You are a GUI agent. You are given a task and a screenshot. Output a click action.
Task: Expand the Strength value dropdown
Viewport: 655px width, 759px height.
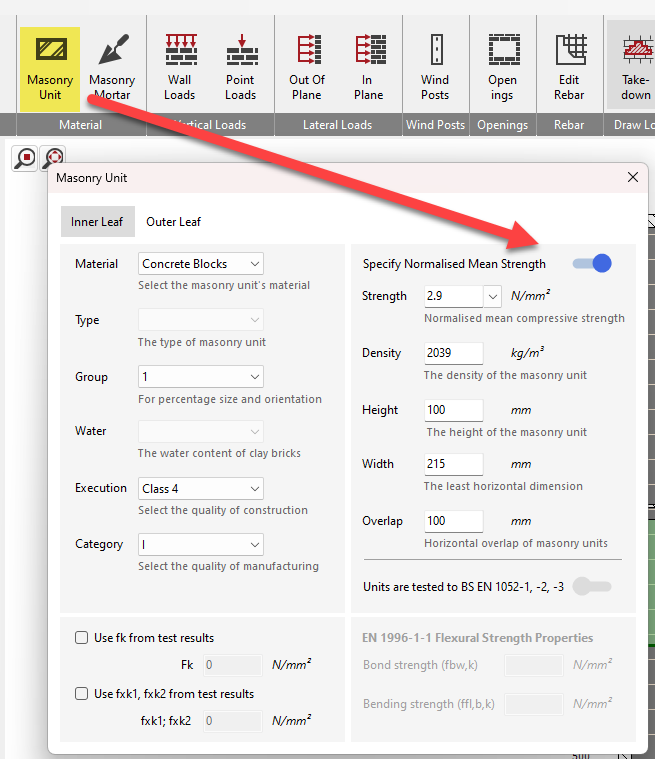492,296
